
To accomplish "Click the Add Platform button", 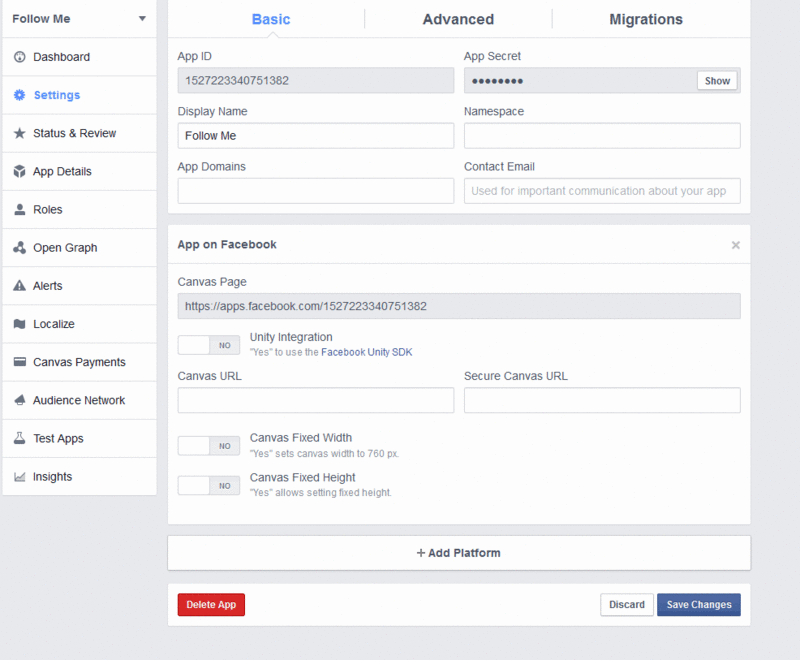I will (459, 553).
